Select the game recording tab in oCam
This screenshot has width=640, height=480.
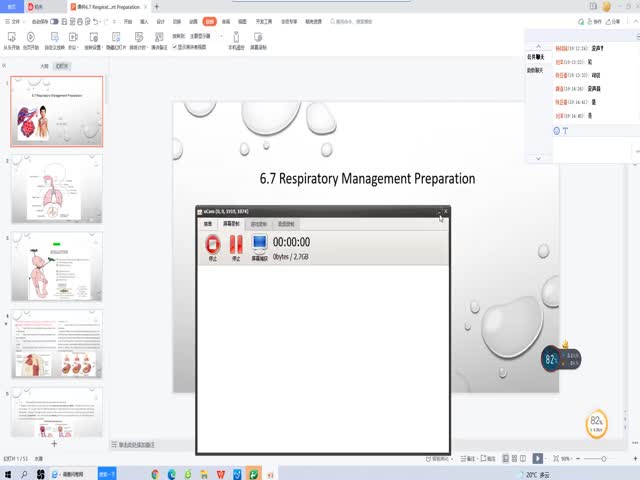258,224
